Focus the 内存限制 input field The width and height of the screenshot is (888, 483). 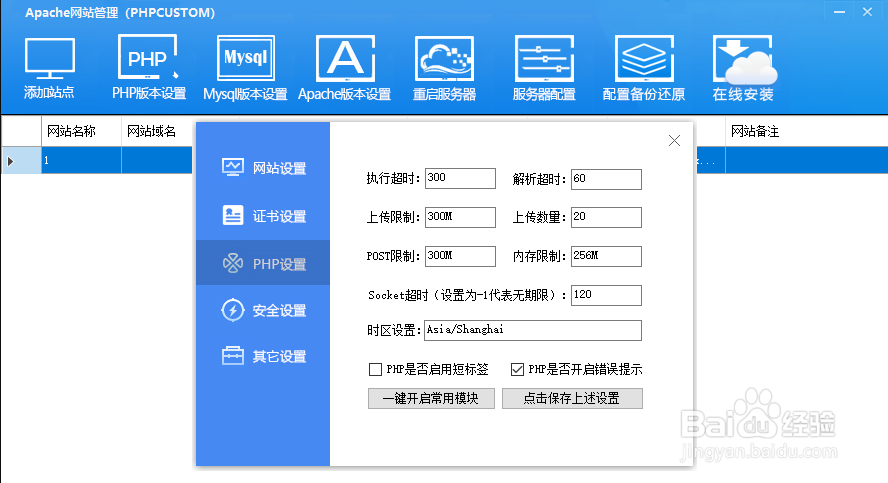click(606, 257)
